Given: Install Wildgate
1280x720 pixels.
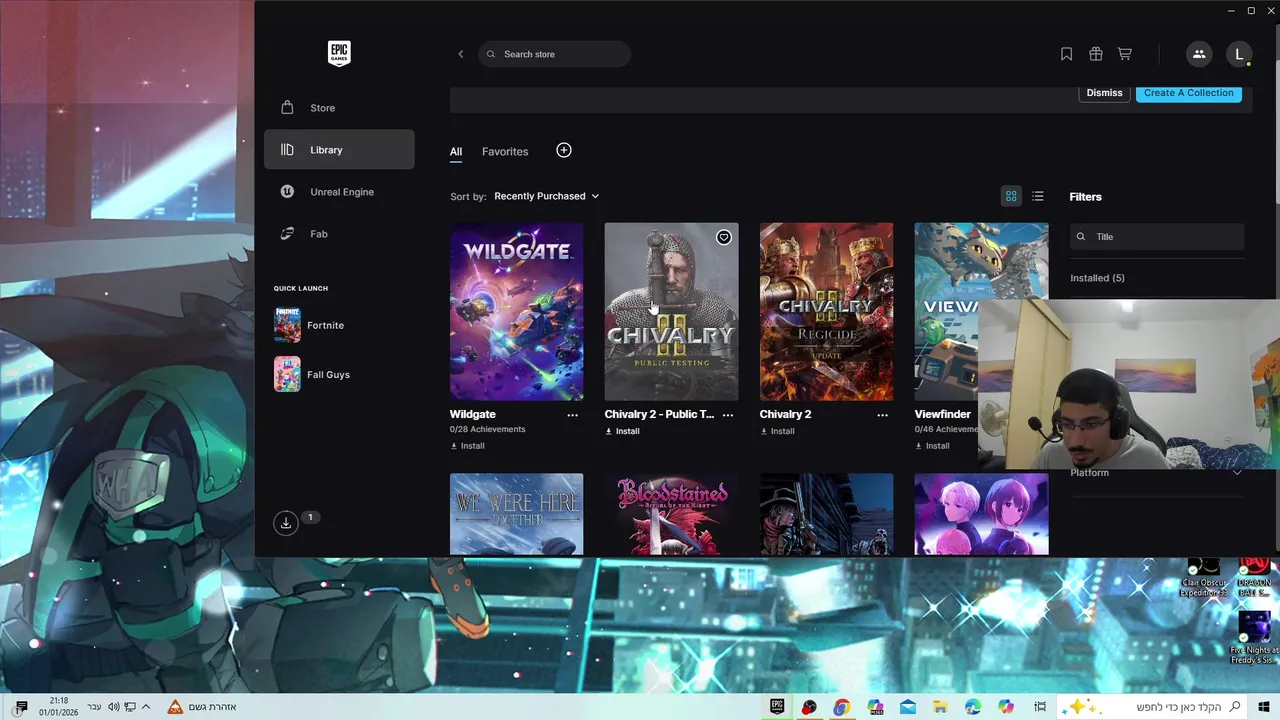Looking at the screenshot, I should coord(467,446).
